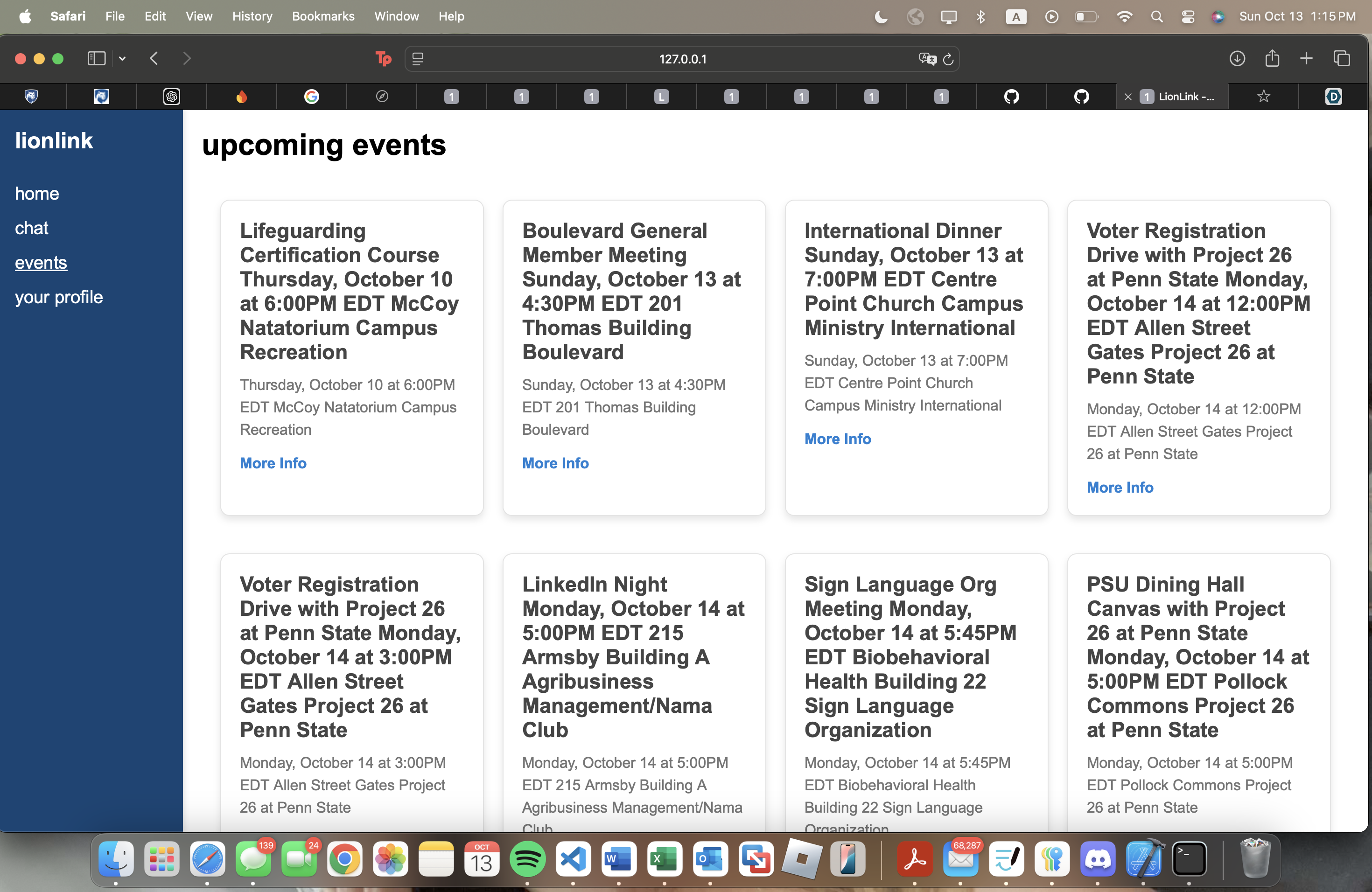Image resolution: width=1372 pixels, height=892 pixels.
Task: Open a new tab with plus icon
Action: pyautogui.click(x=1306, y=58)
